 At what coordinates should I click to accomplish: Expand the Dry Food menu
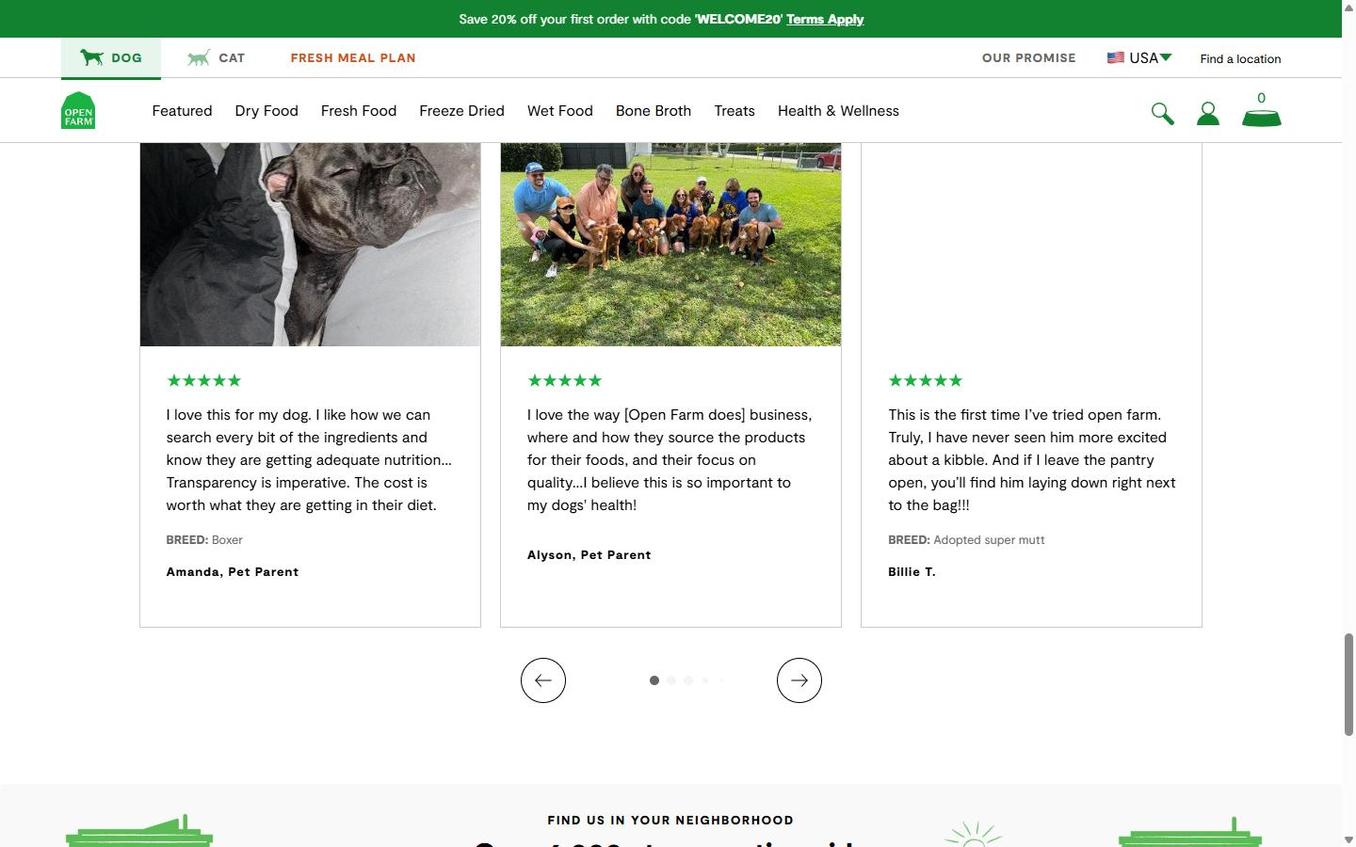(x=266, y=111)
